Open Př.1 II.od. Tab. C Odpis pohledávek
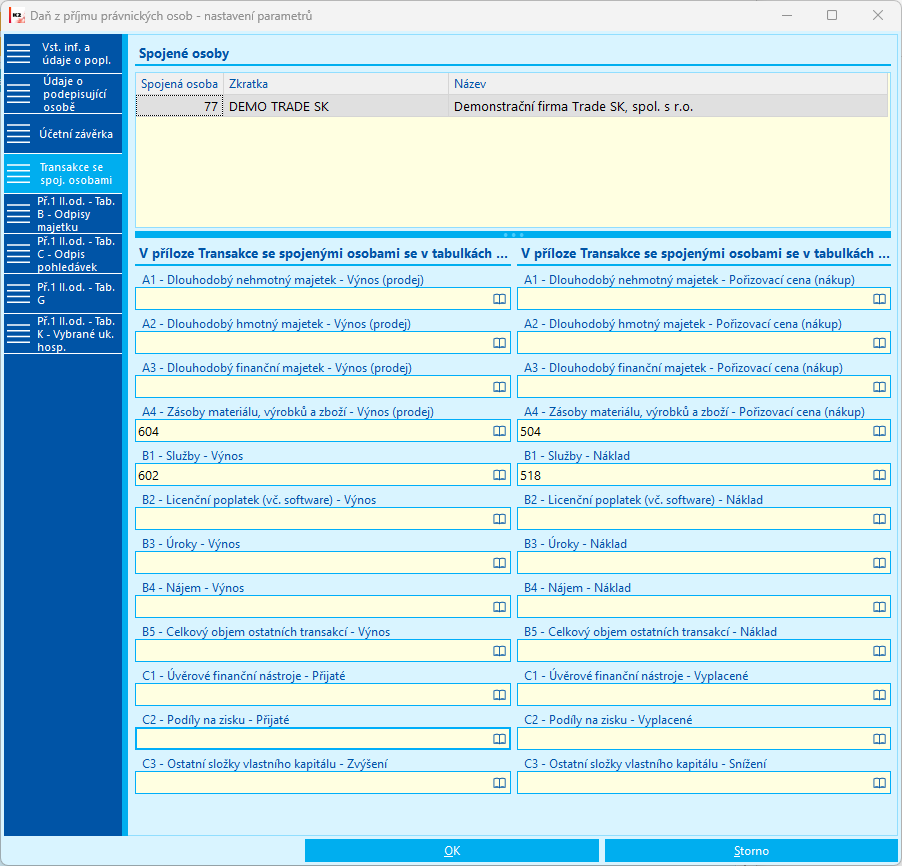The height and width of the screenshot is (866, 902). [63, 254]
